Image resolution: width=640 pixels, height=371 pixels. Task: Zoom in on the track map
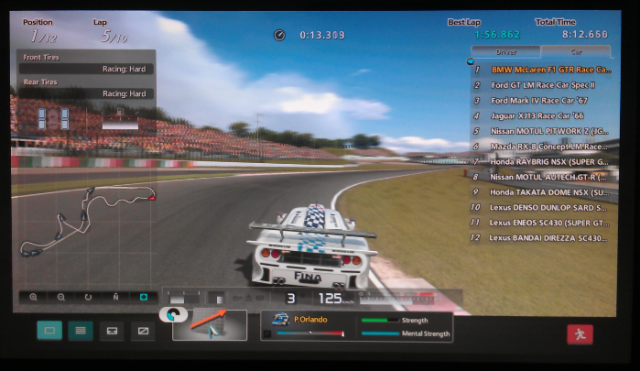coord(33,297)
